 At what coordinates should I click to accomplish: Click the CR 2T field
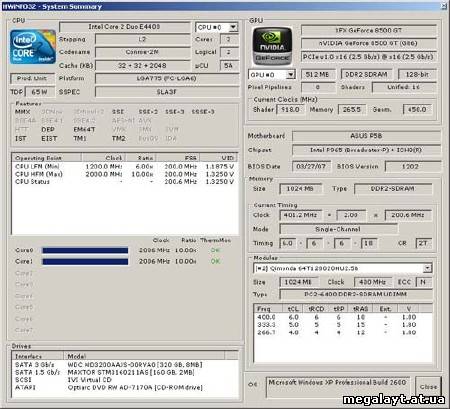pos(423,243)
